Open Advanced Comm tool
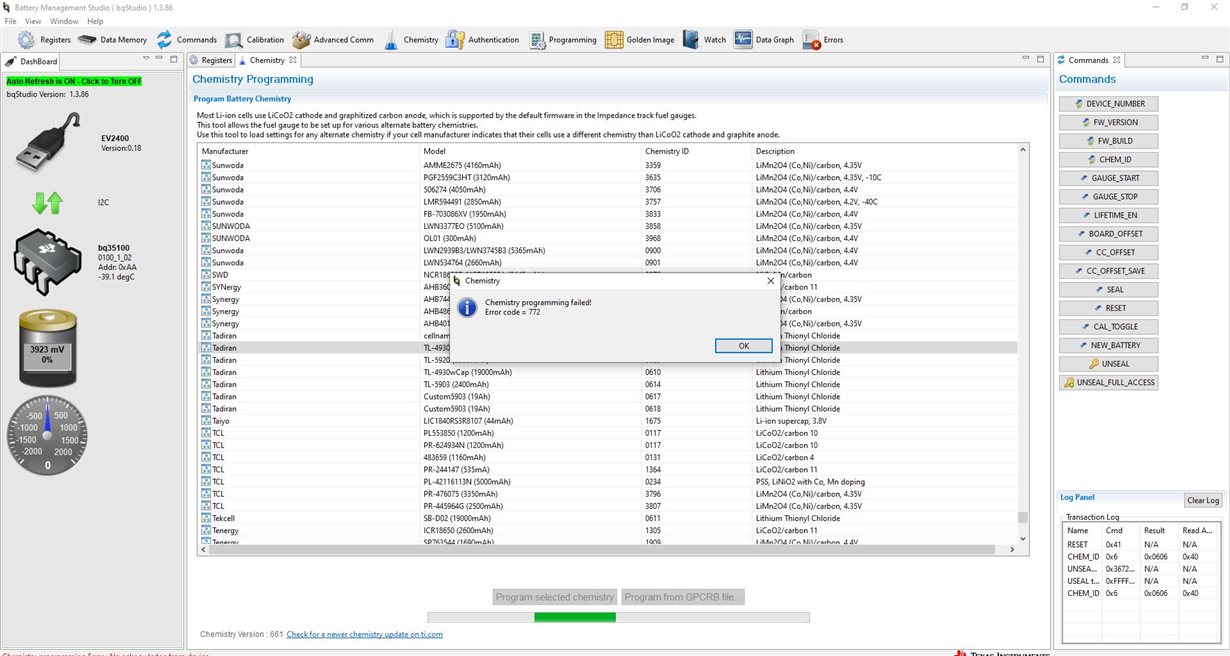1230x656 pixels. coord(333,40)
